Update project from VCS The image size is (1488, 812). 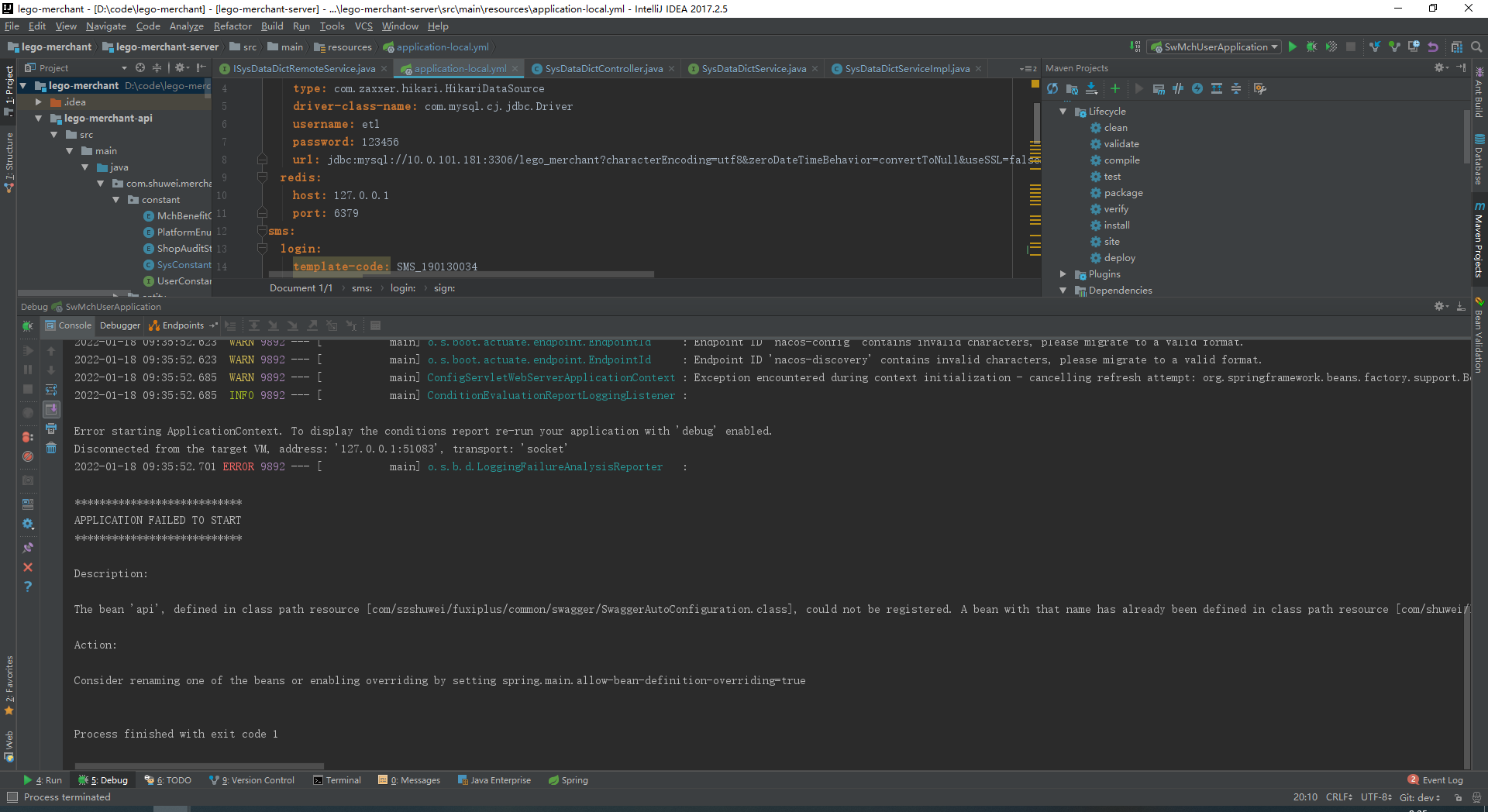[x=1374, y=46]
